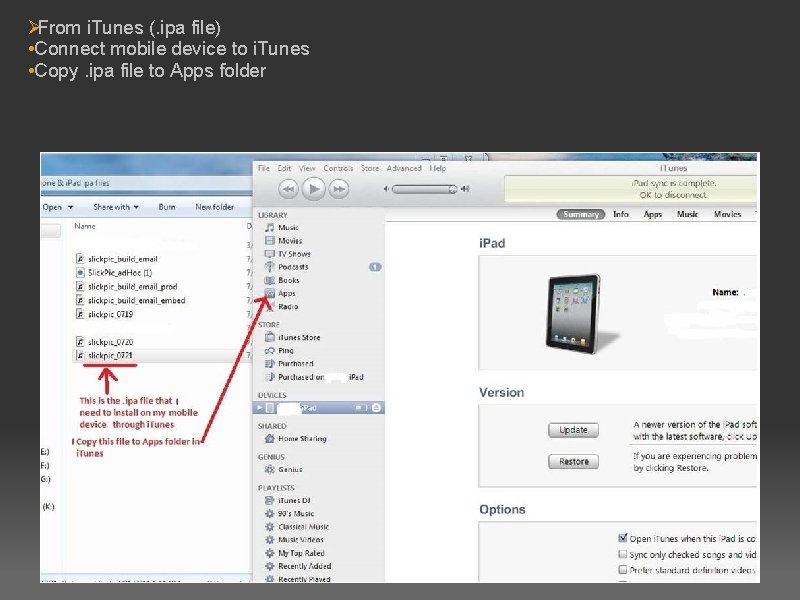The width and height of the screenshot is (800, 600).
Task: Select the Music Videos playlist
Action: tap(301, 540)
